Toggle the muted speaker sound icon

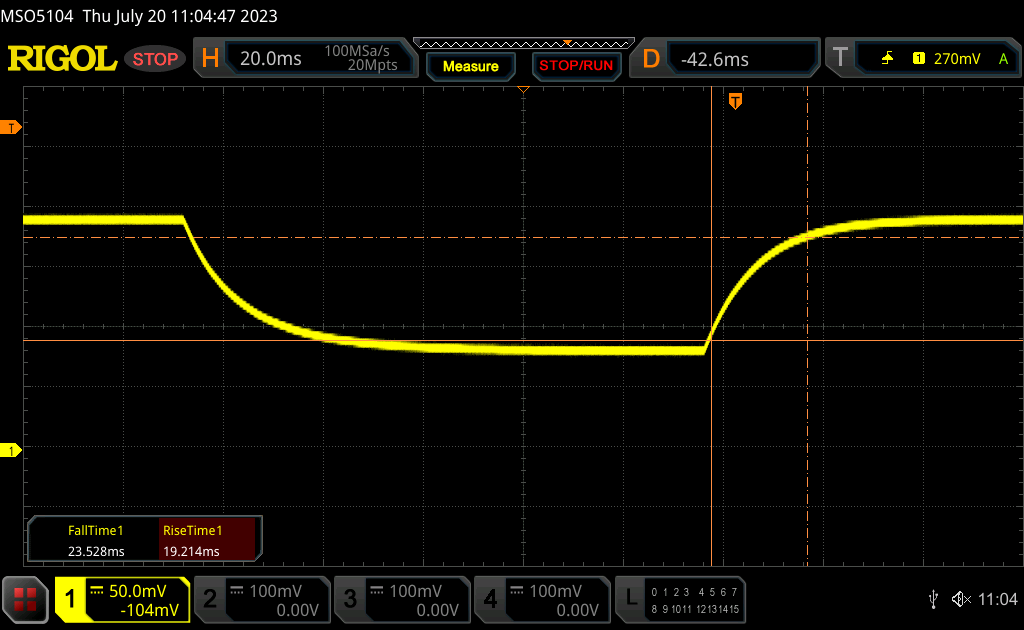pos(960,599)
